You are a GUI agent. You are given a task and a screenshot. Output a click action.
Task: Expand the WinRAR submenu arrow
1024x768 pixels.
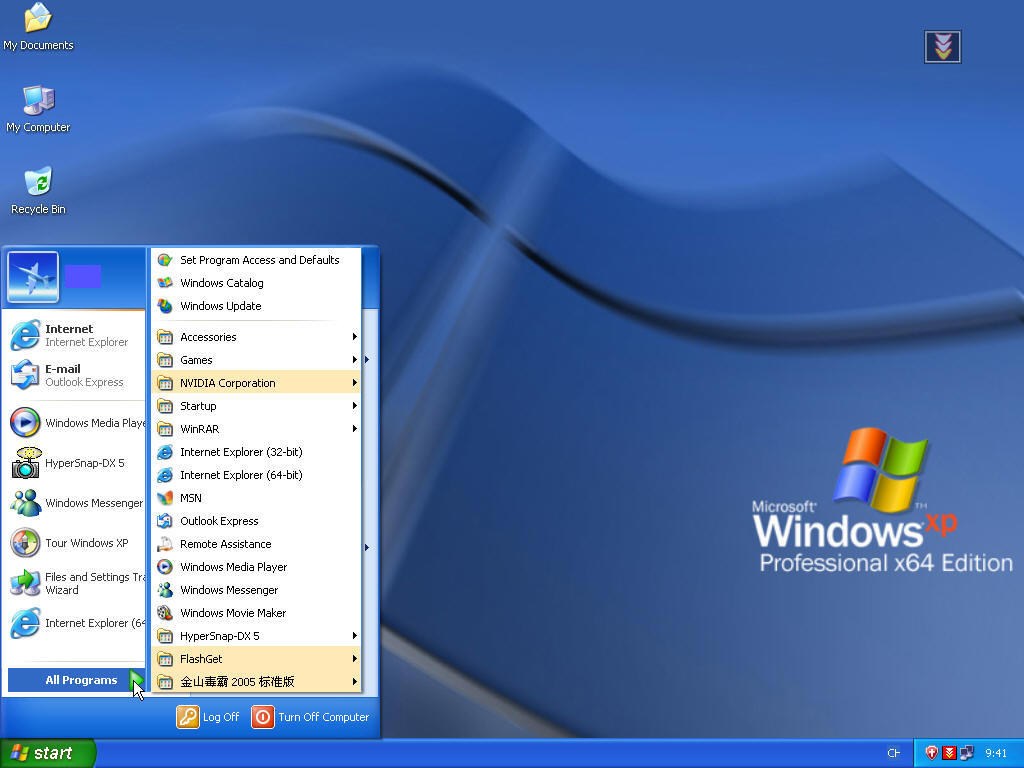click(x=355, y=429)
